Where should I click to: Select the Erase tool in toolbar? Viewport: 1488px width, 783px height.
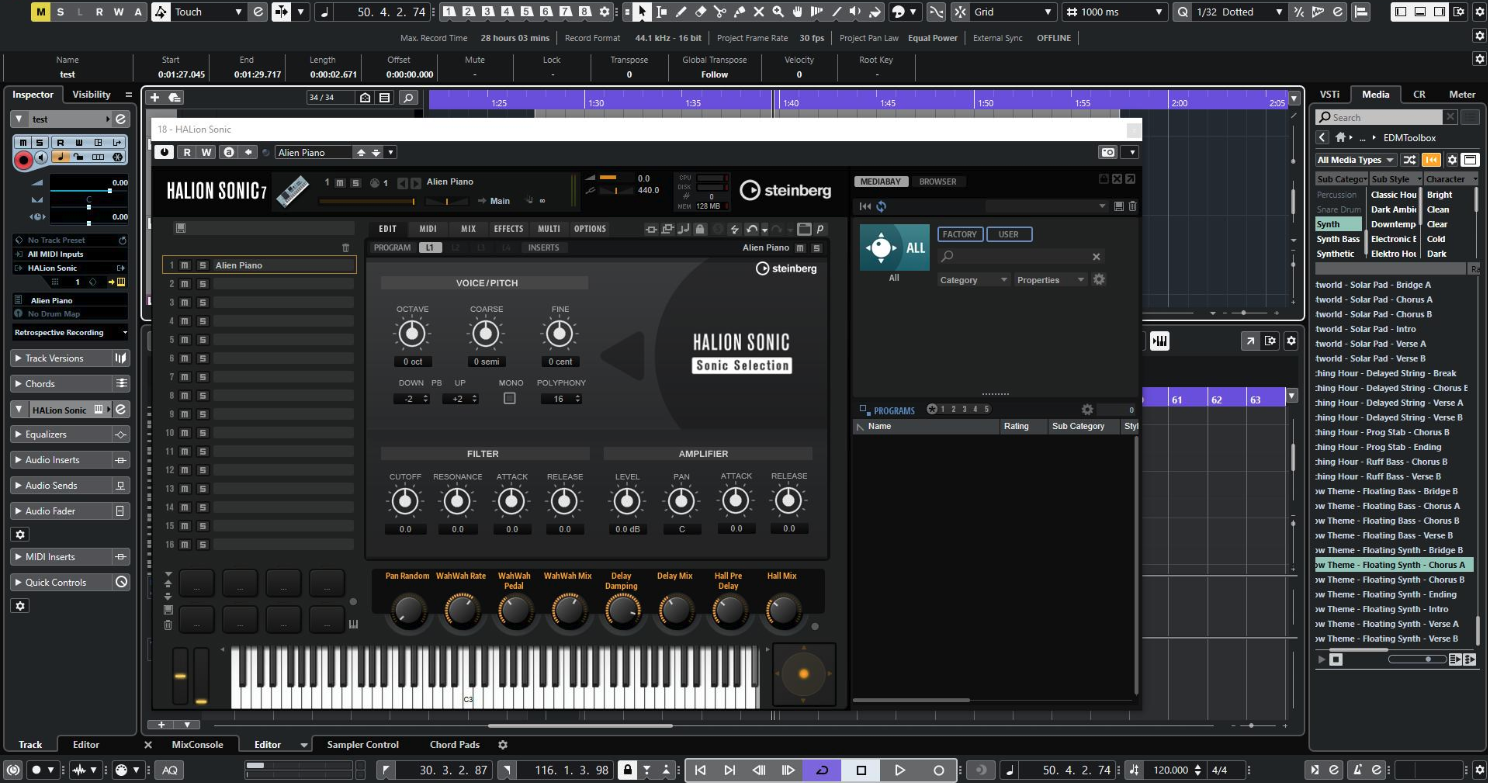(x=700, y=12)
